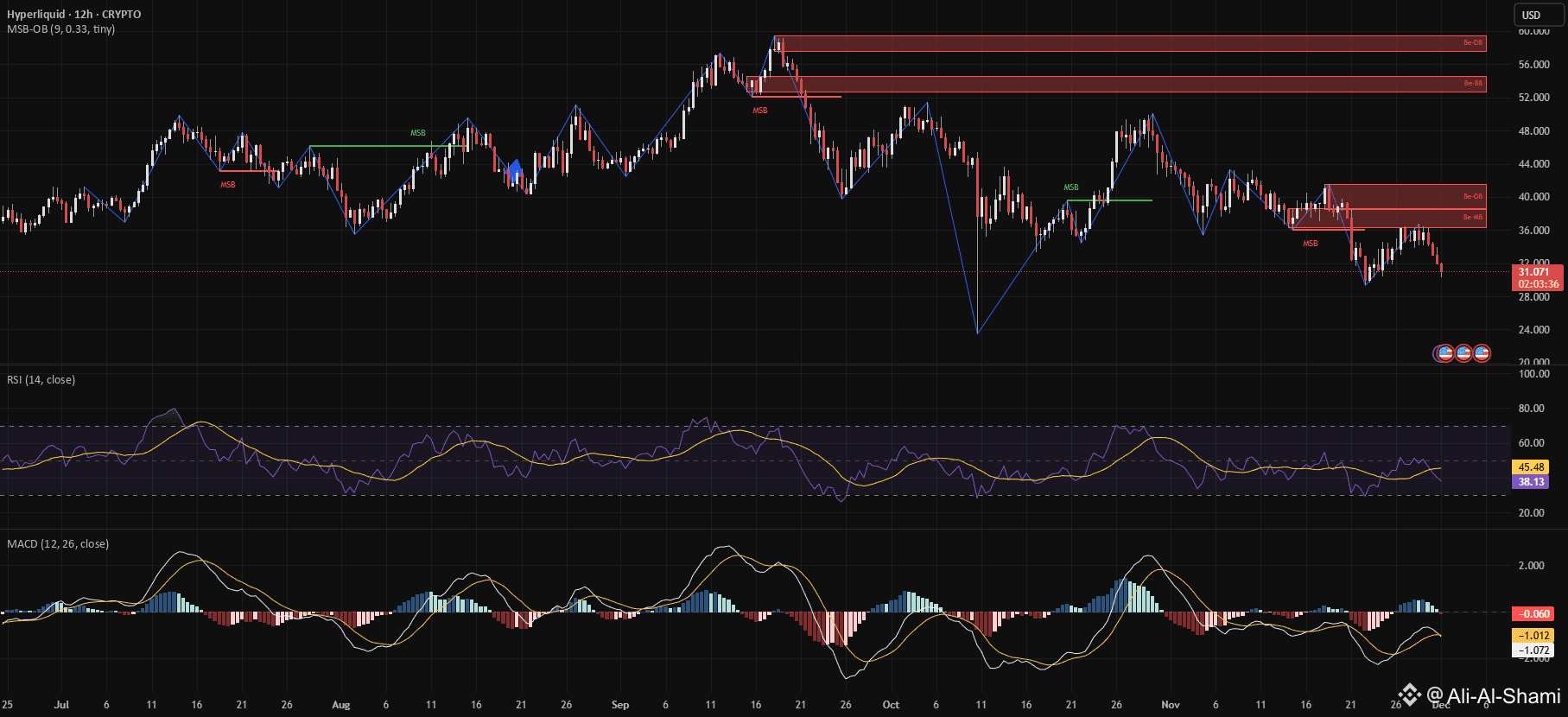
Task: Click the purple 38.13 RSI value tag
Action: point(1531,482)
